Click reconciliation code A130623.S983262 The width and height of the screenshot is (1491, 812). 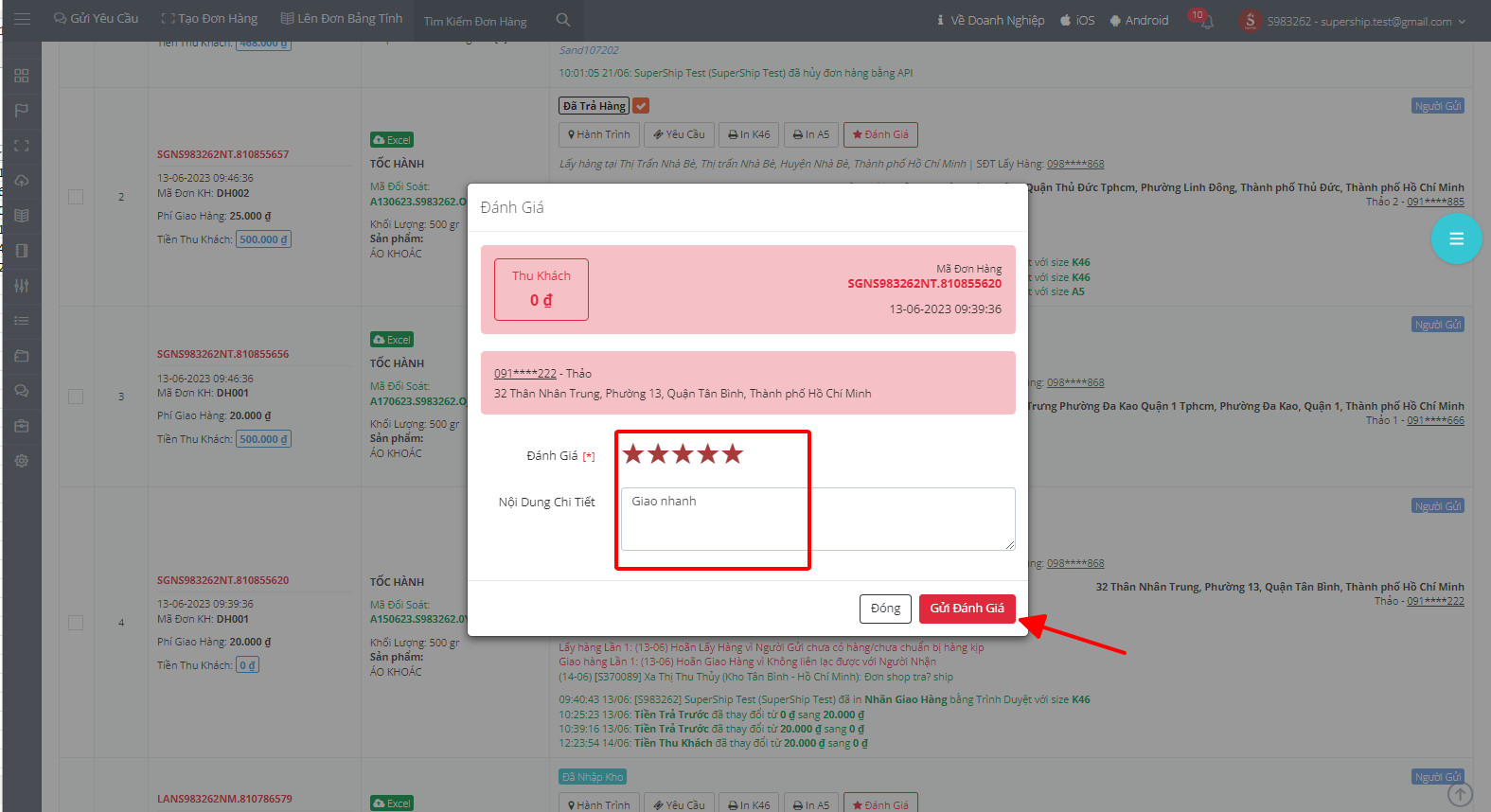tap(418, 202)
